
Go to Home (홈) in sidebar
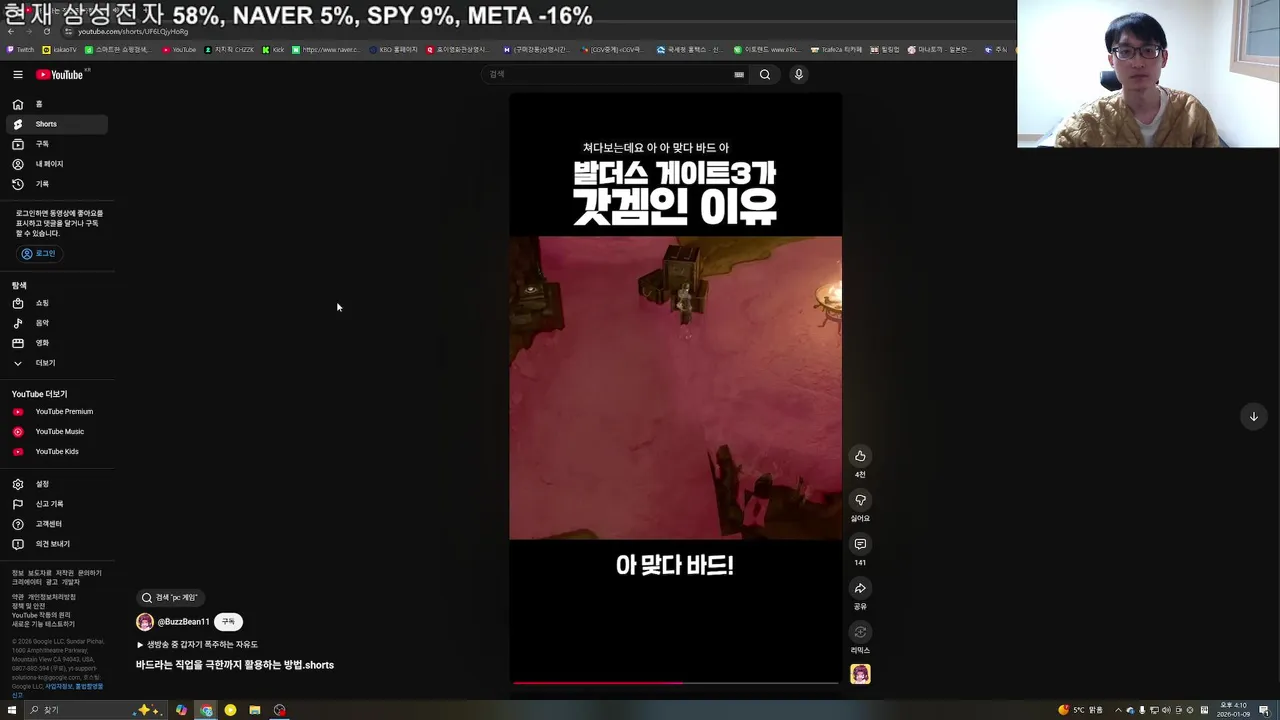coord(57,104)
